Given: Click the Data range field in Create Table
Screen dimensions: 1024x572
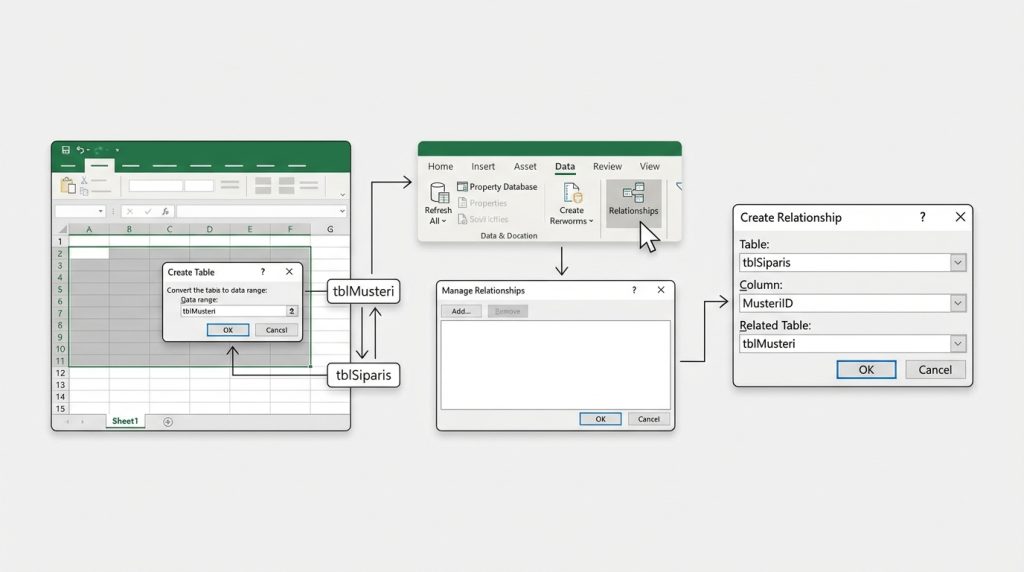Looking at the screenshot, I should (232, 311).
